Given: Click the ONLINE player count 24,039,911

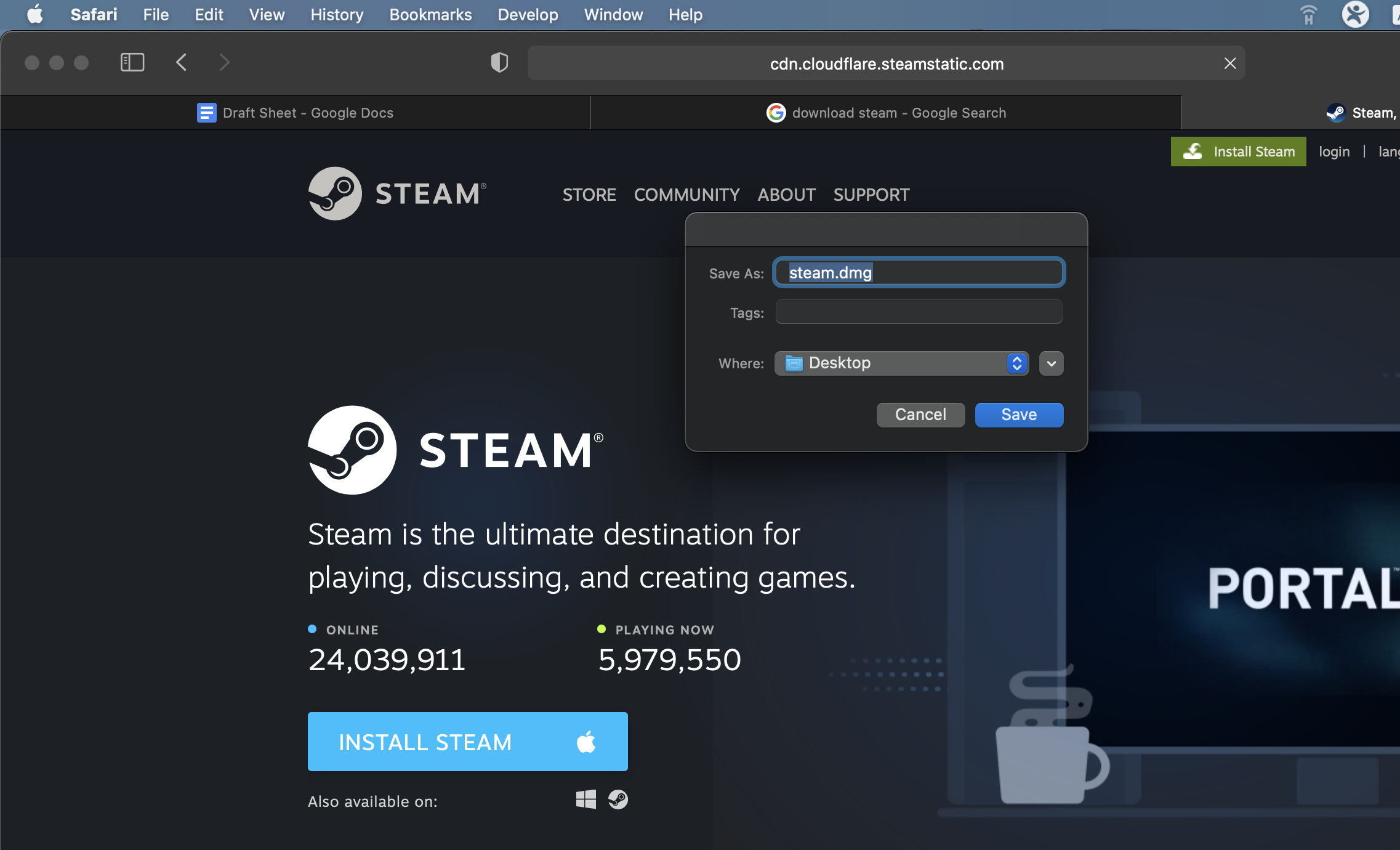Looking at the screenshot, I should coord(387,659).
